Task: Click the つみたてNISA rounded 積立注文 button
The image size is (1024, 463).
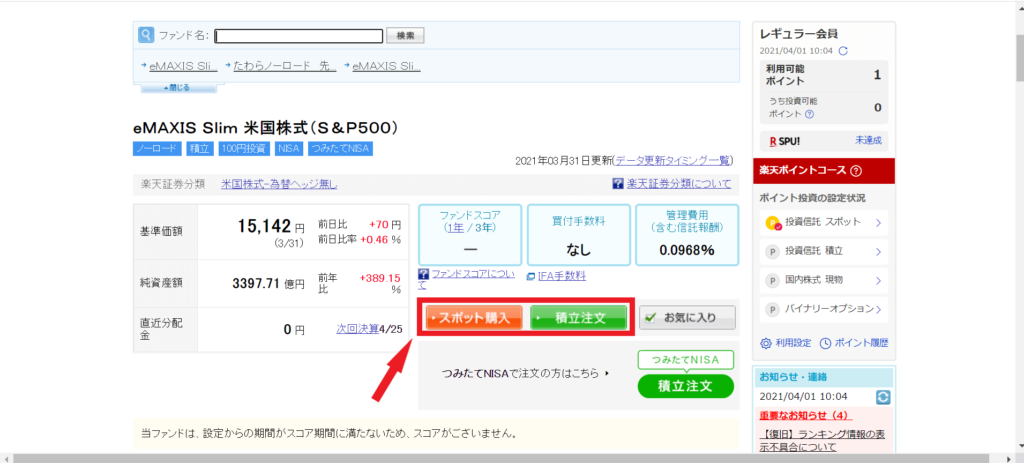Action: pos(686,387)
